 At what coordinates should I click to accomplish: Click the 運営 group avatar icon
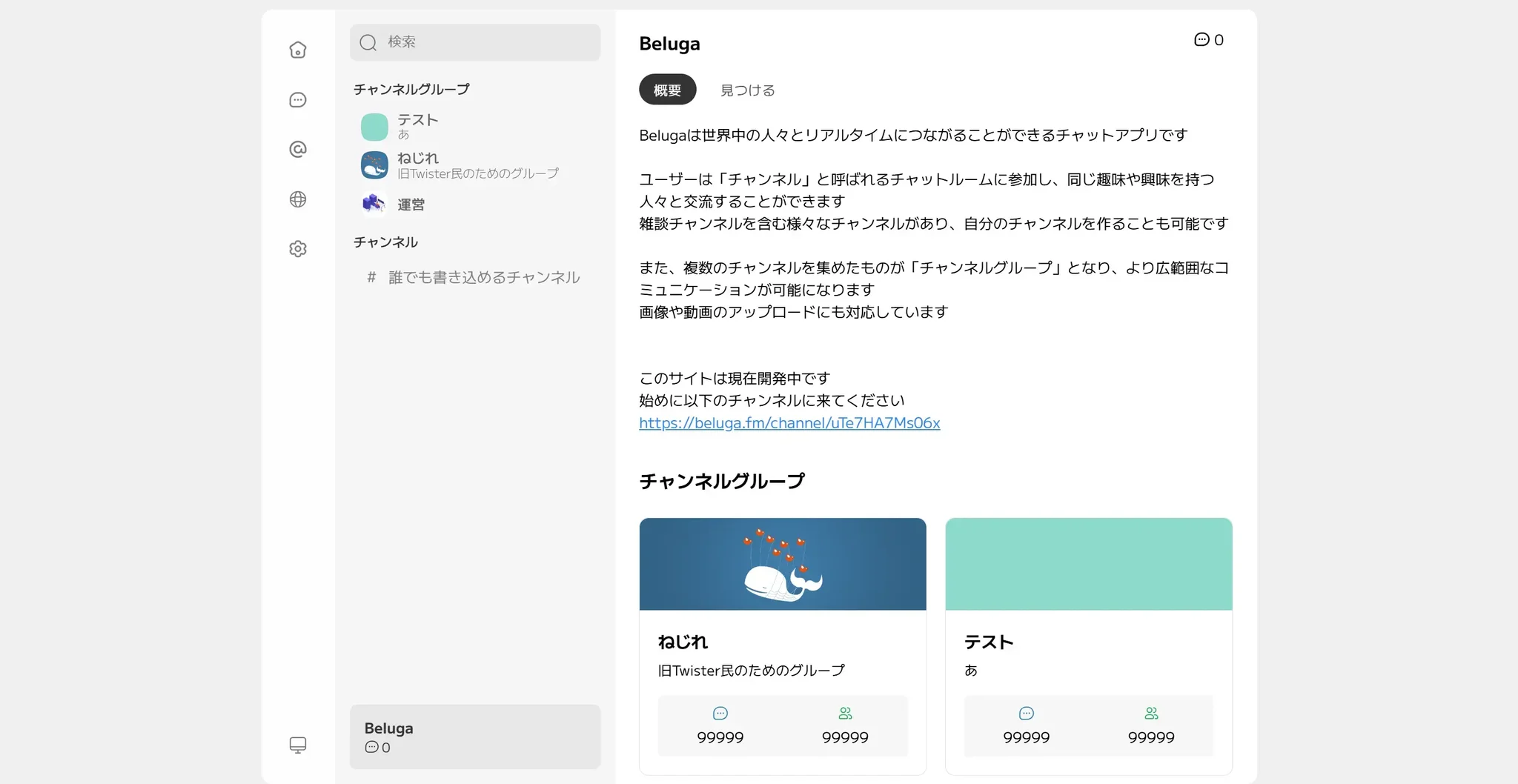click(x=374, y=204)
